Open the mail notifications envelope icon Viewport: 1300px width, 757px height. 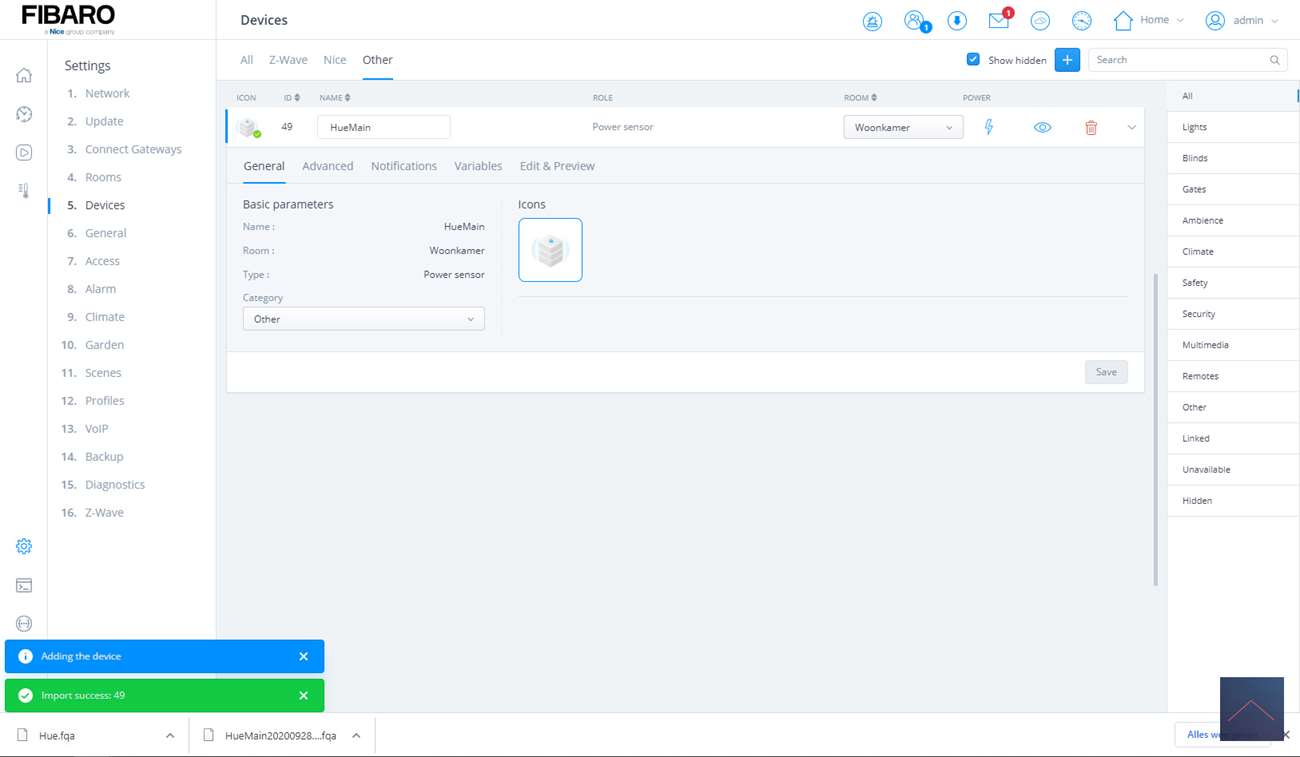click(x=998, y=21)
